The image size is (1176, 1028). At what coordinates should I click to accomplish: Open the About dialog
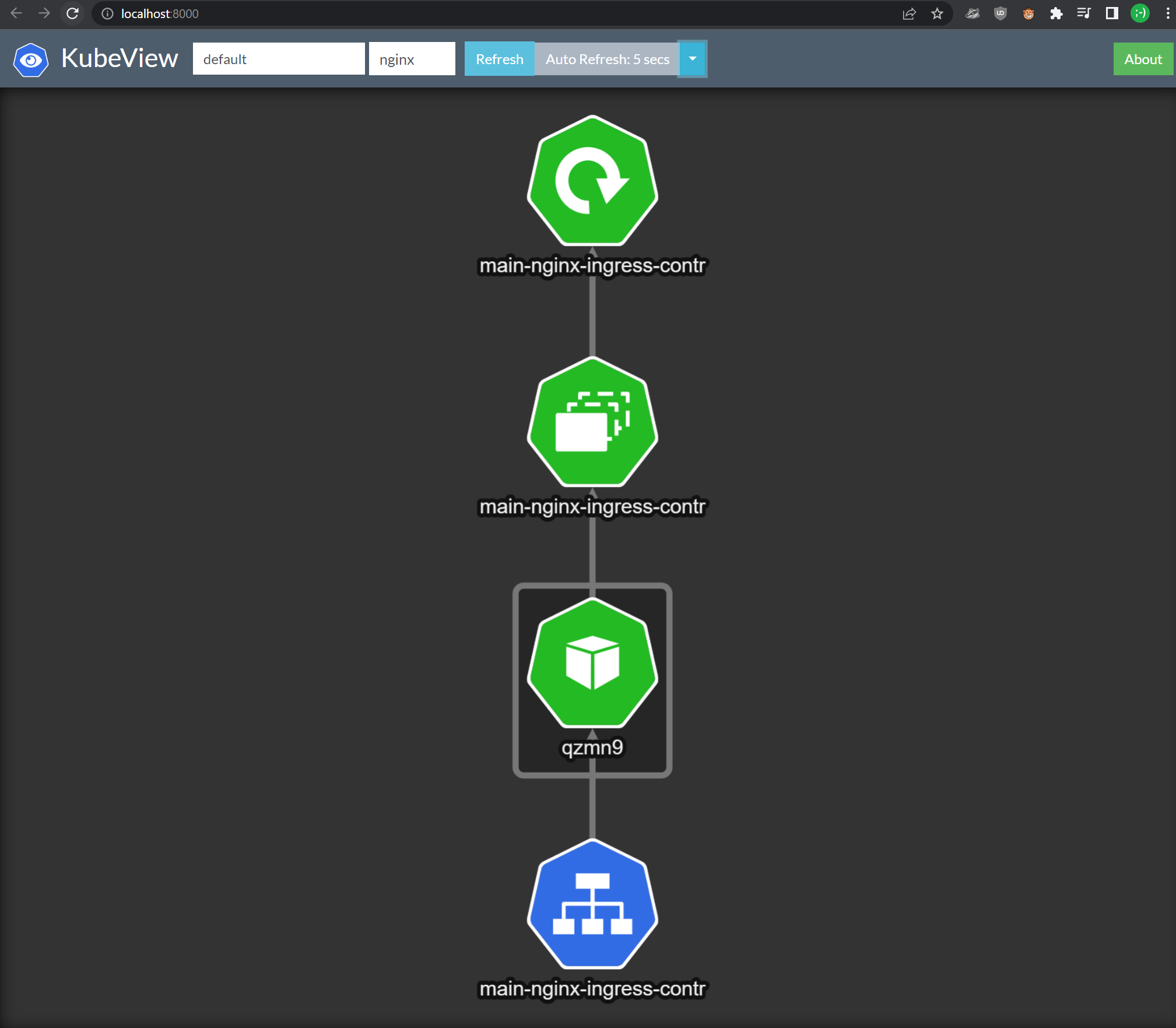click(x=1143, y=59)
